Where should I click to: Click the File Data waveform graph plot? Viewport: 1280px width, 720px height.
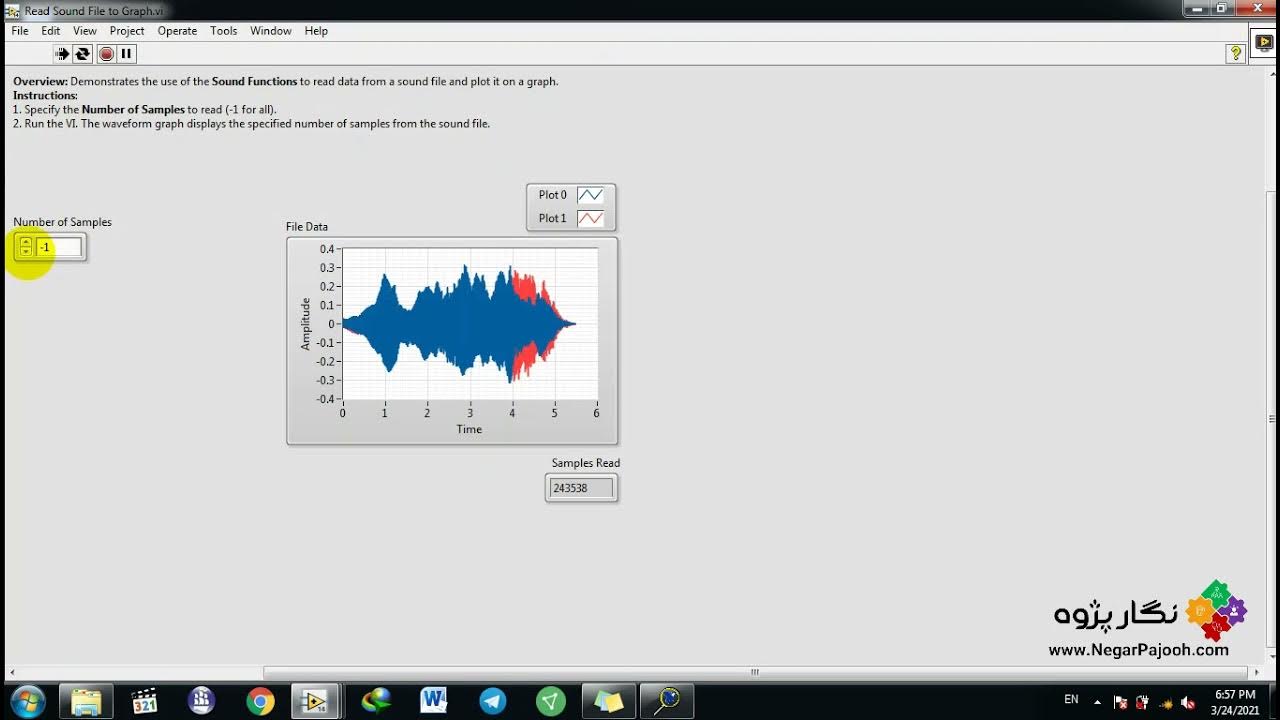470,324
